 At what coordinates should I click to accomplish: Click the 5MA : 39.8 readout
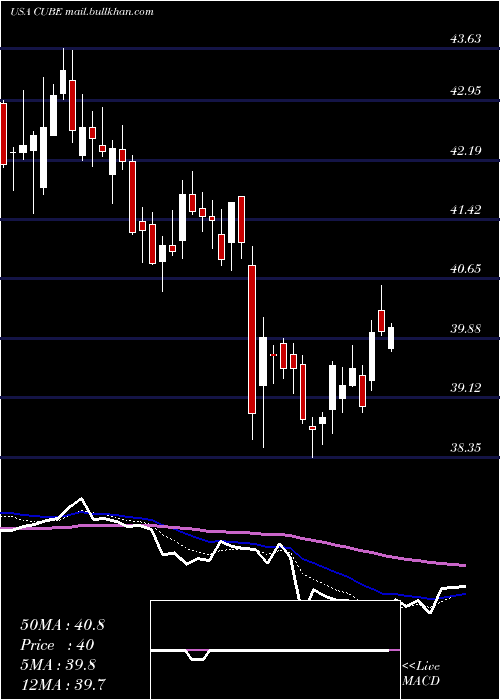(58, 665)
